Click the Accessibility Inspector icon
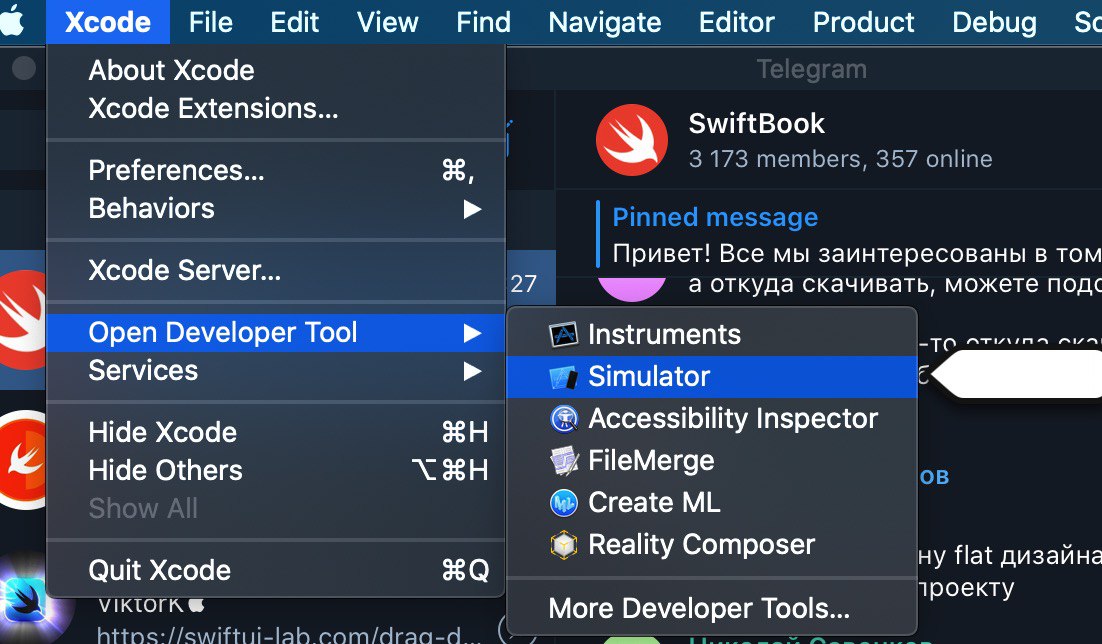Viewport: 1102px width, 644px height. (x=563, y=419)
